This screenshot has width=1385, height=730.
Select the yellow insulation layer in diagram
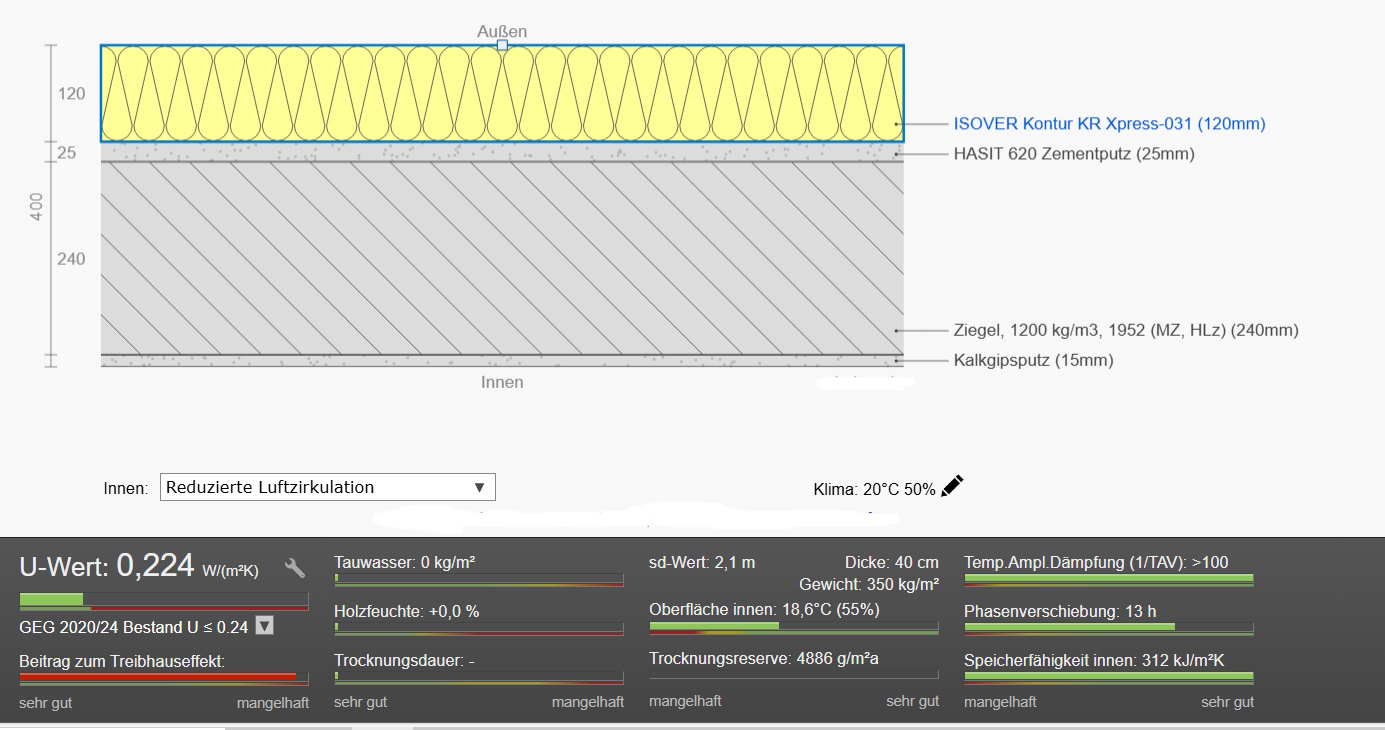tap(502, 93)
